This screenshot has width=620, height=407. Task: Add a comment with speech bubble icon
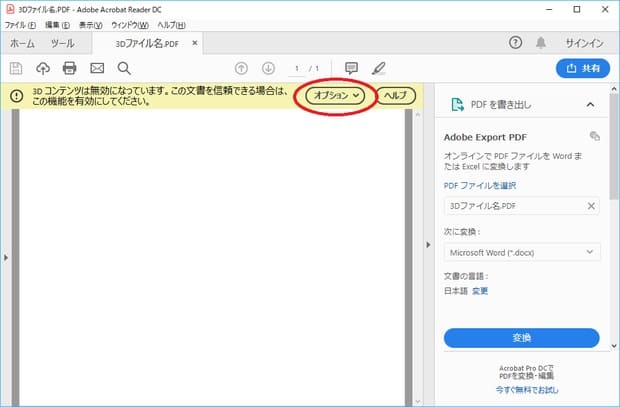[x=351, y=68]
